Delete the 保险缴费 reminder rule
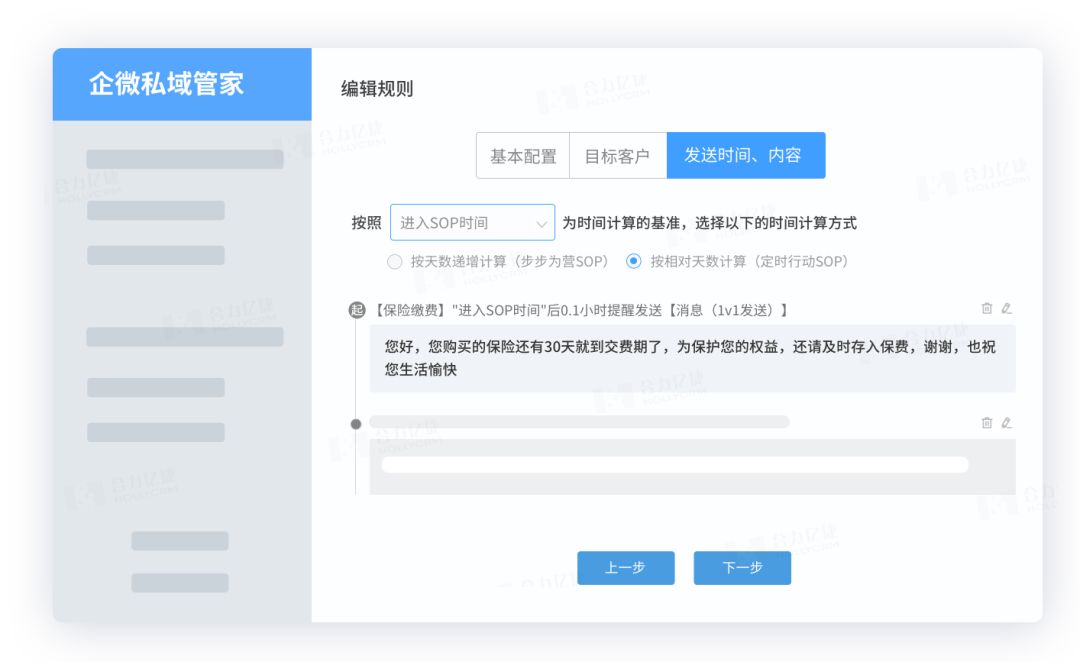 [x=987, y=309]
